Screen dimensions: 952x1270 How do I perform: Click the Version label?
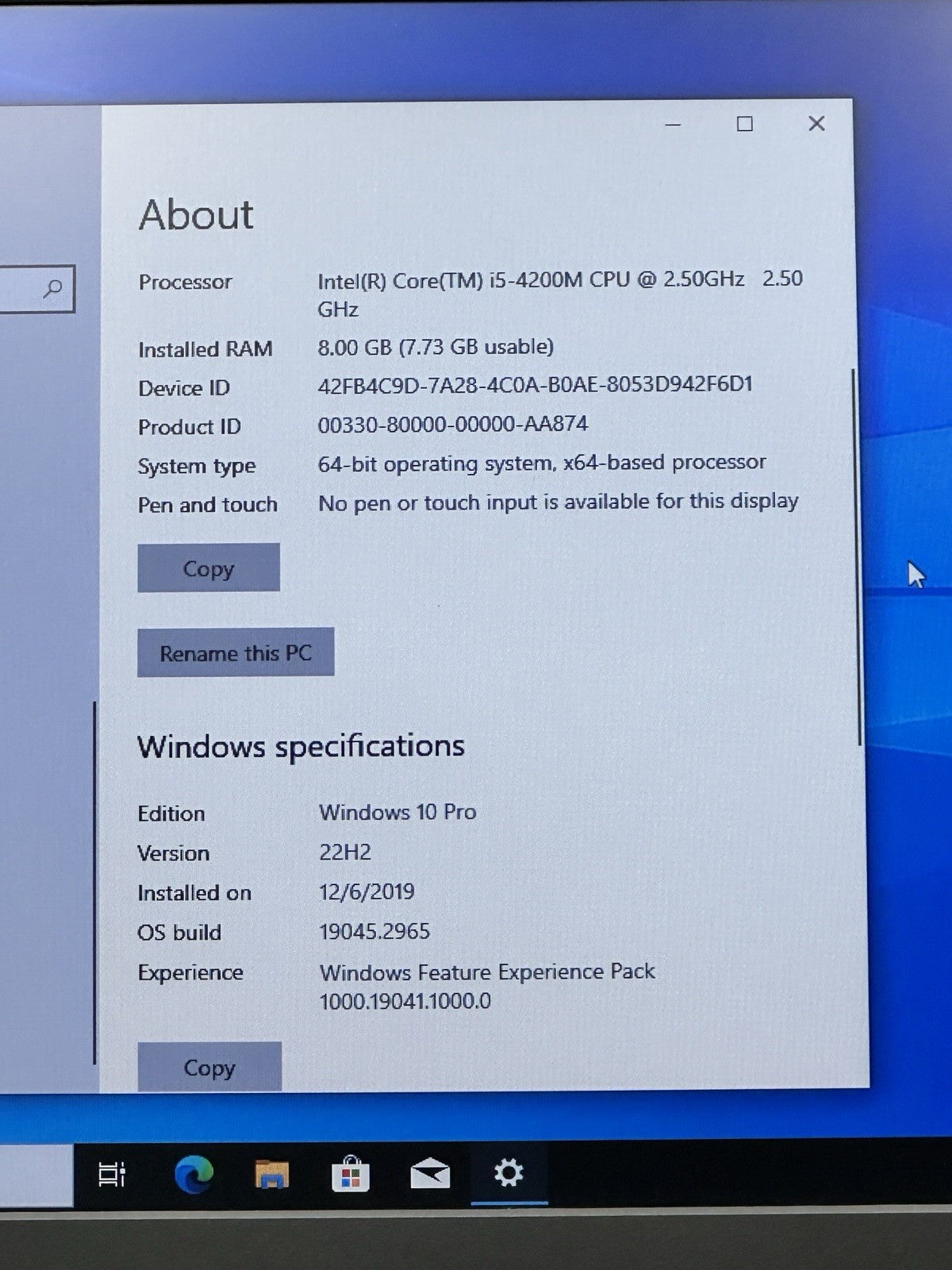point(173,853)
